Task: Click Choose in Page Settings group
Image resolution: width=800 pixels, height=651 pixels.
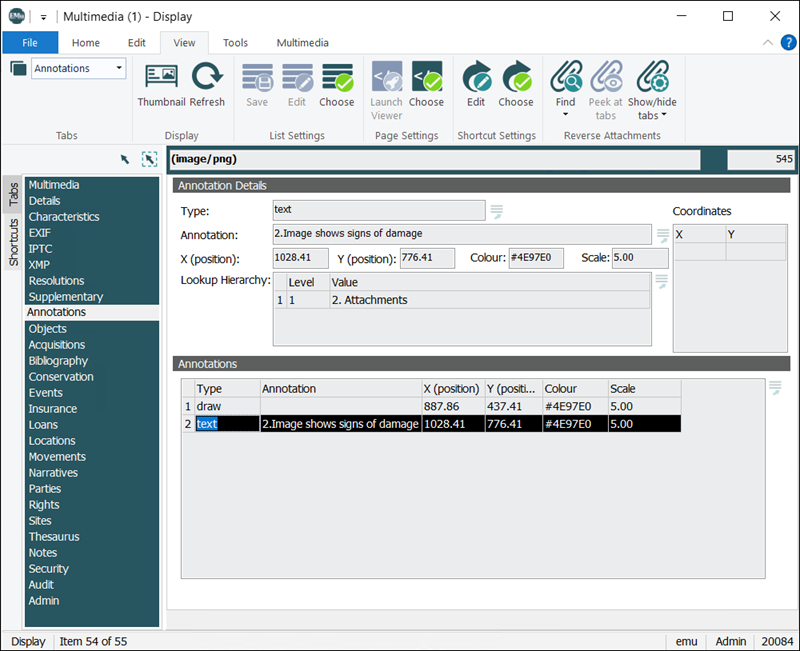Action: [x=426, y=84]
